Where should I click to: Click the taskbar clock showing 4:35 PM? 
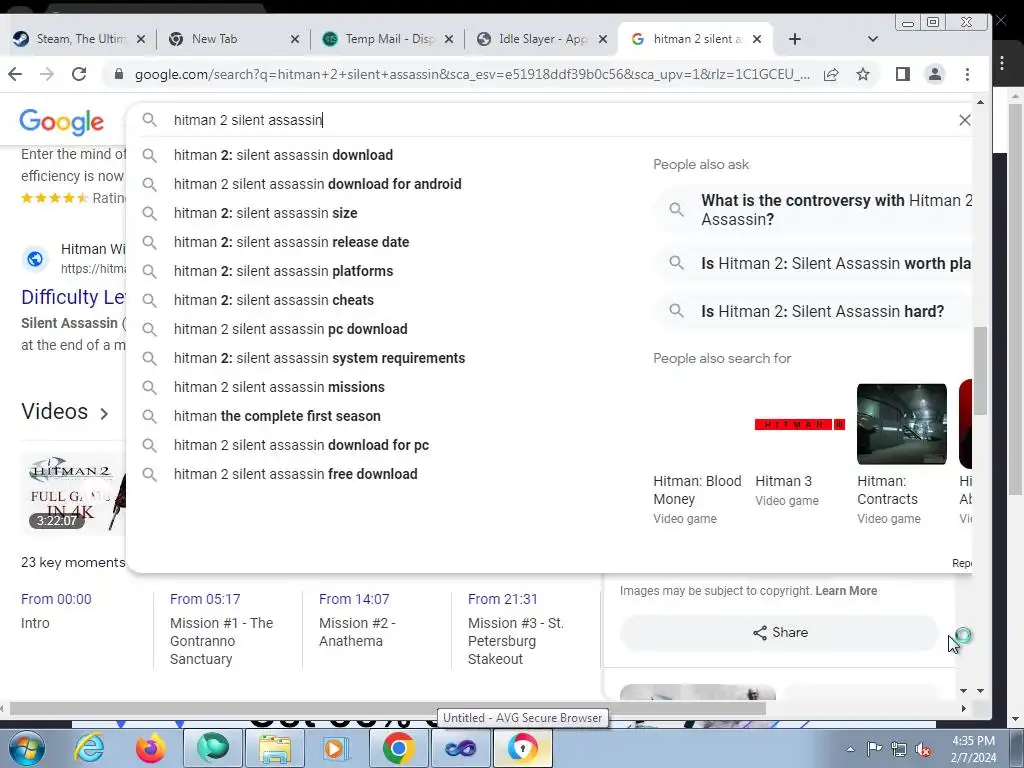[x=972, y=749]
